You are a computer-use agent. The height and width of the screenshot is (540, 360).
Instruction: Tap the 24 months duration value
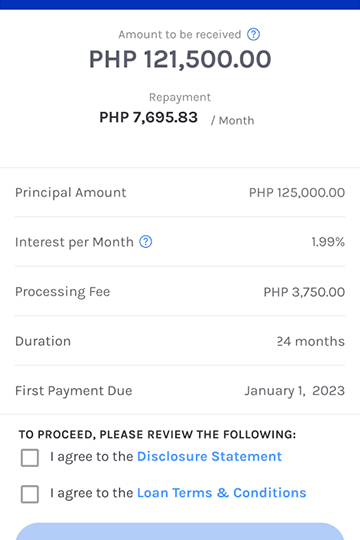click(311, 341)
